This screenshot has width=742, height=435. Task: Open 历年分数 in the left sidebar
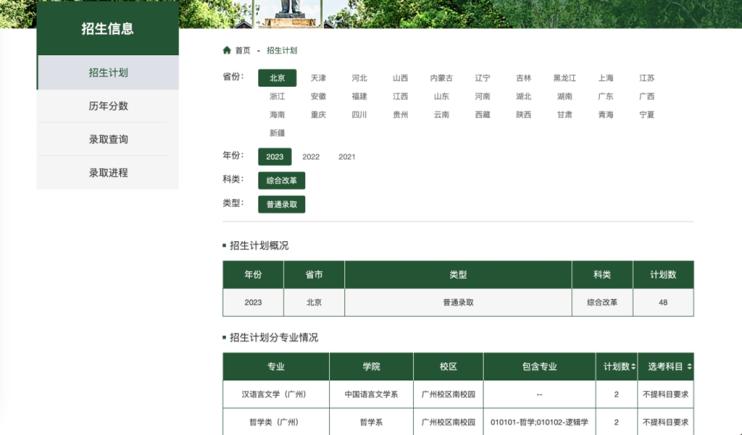point(108,106)
